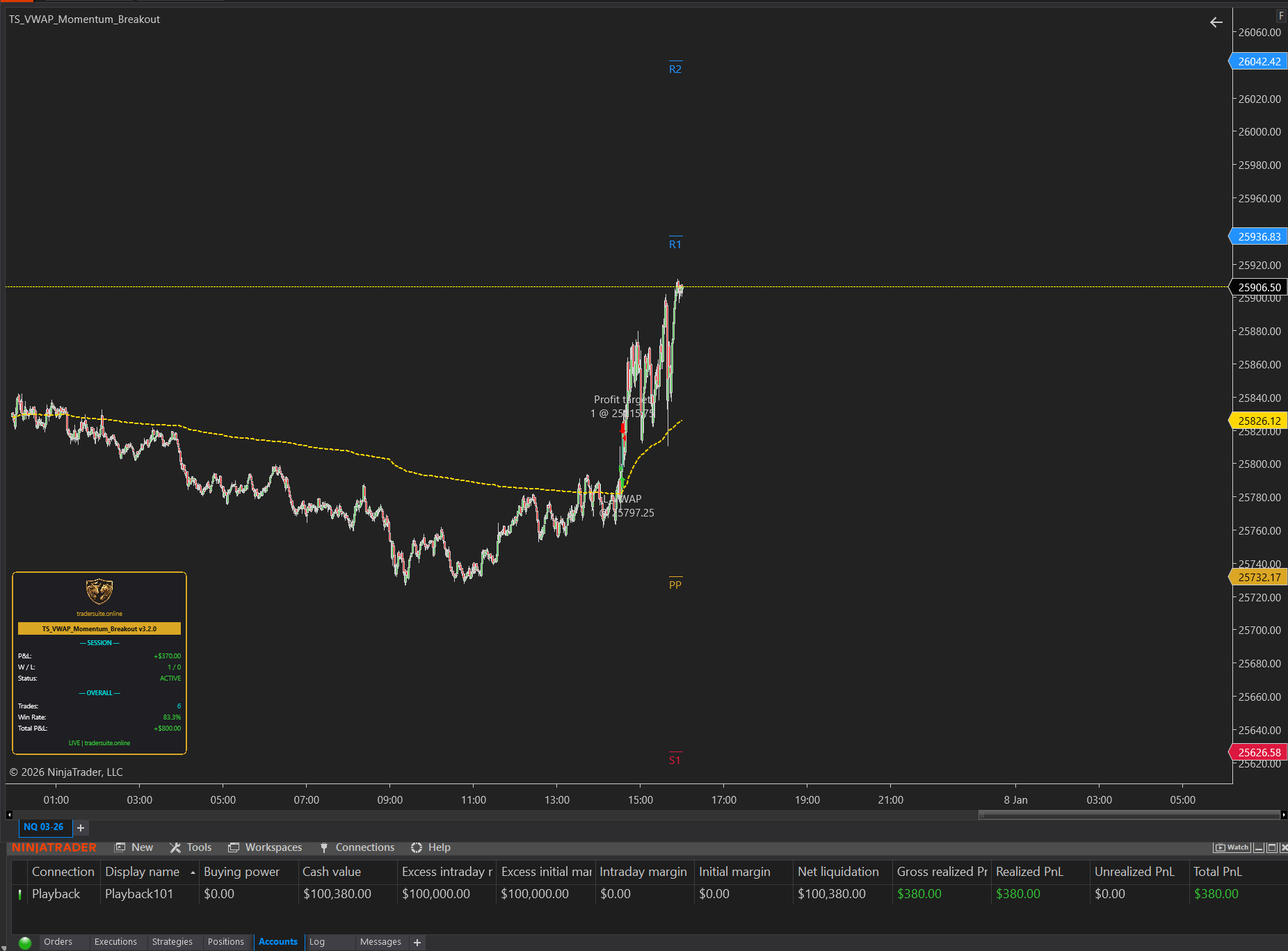
Task: Switch to the Messages tab
Action: tap(380, 942)
